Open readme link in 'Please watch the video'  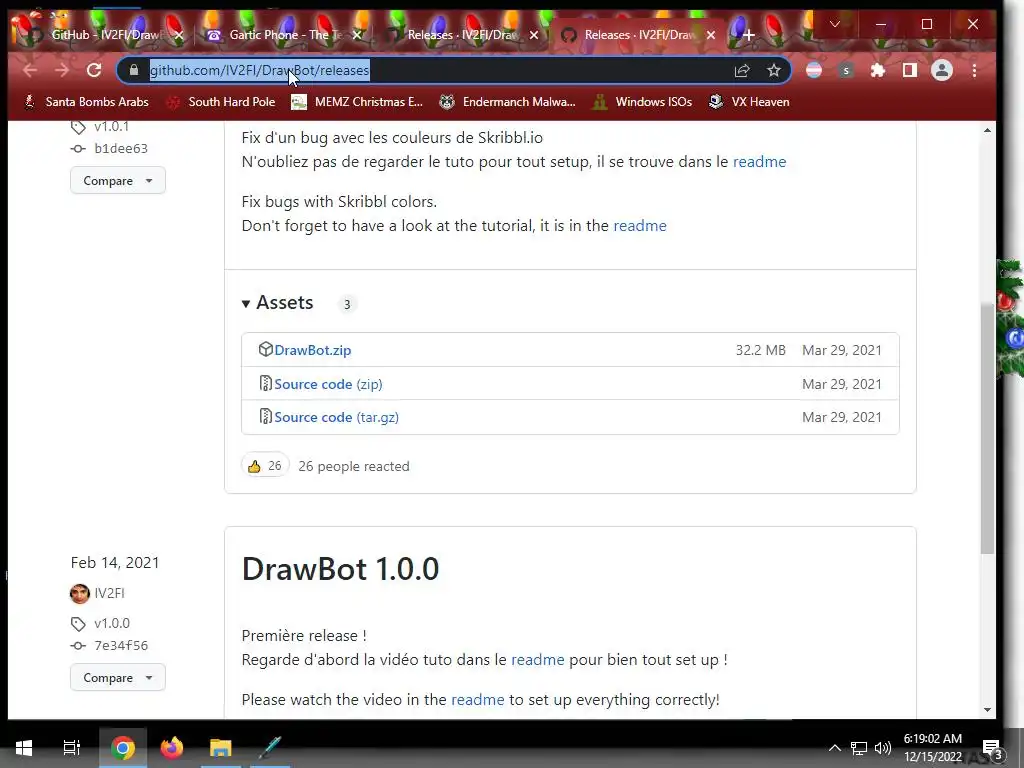pyautogui.click(x=477, y=699)
